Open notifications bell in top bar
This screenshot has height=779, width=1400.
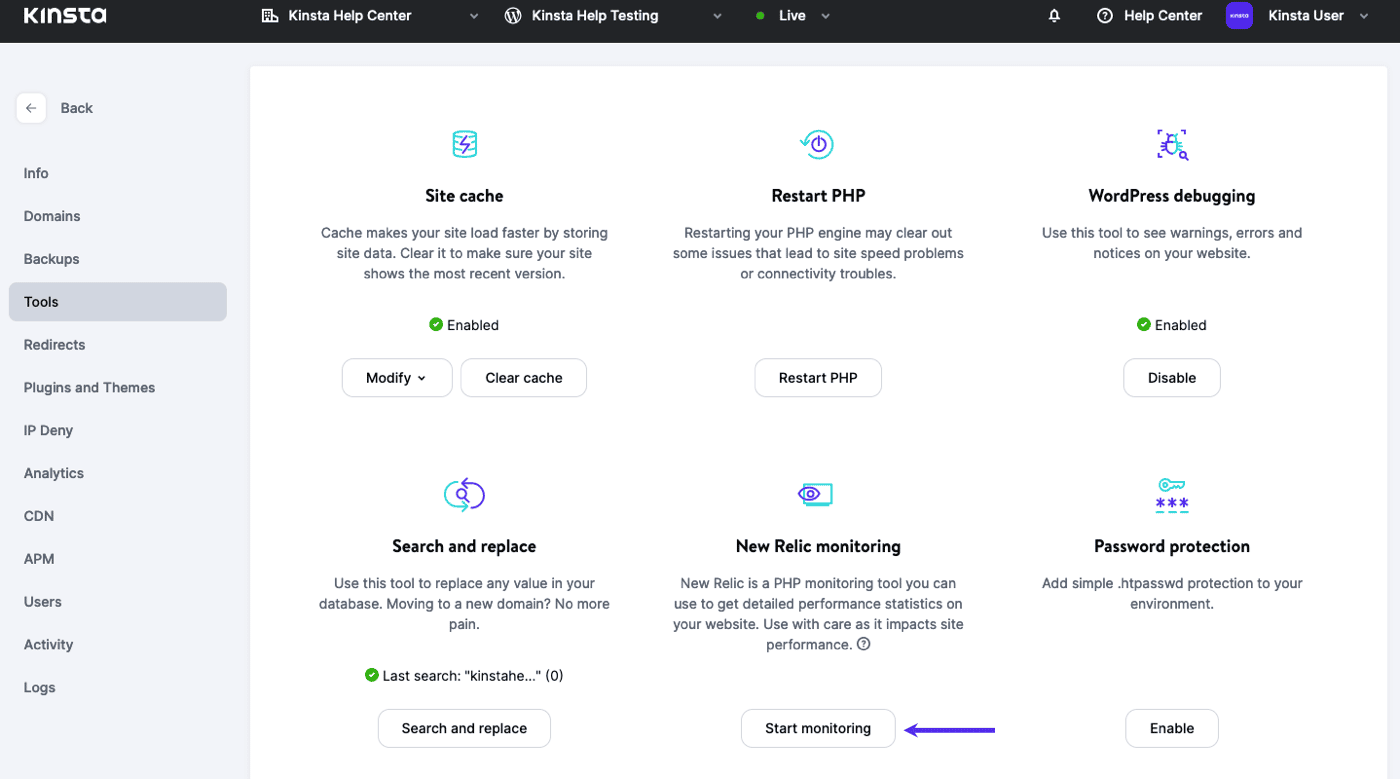click(x=1054, y=16)
